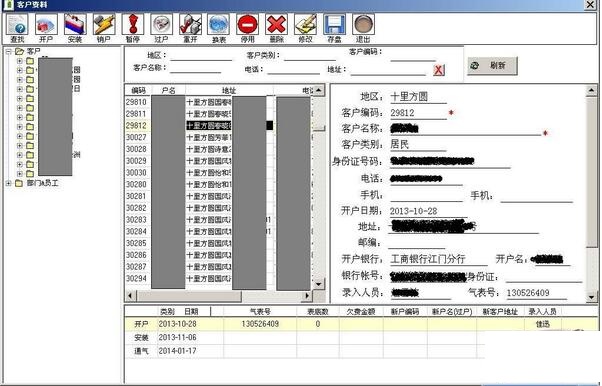Click the 欠费金额 column header
Viewport: 602px width, 386px height.
(361, 311)
